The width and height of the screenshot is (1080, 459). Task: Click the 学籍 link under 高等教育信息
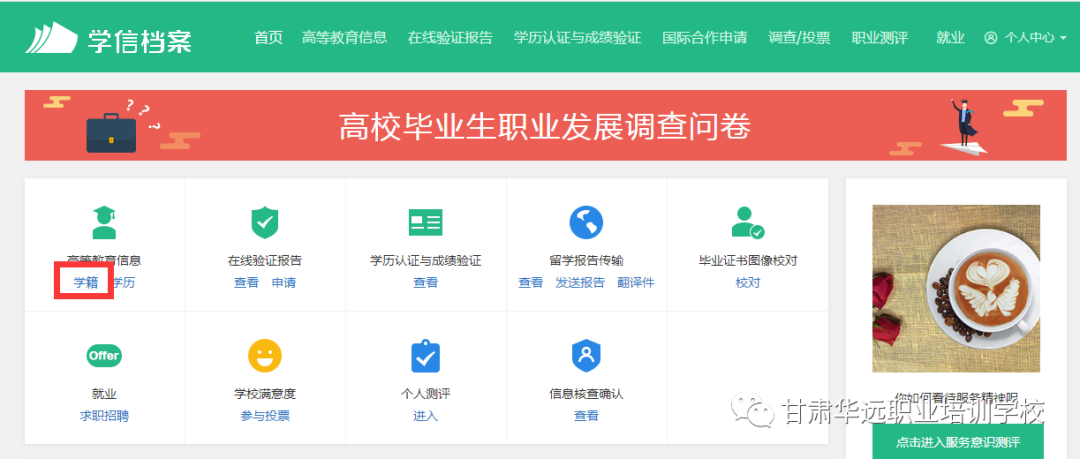(x=86, y=283)
